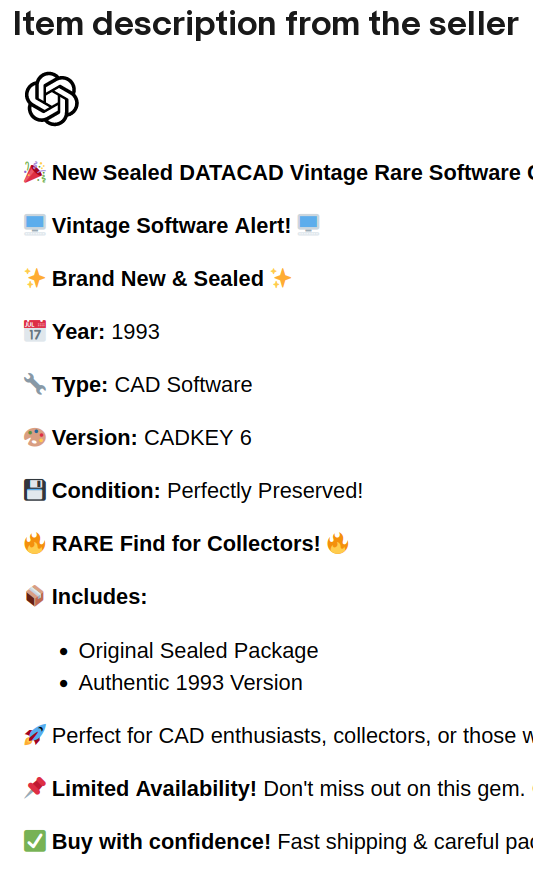Click the floppy disk emoji next to Condition
Screen dimensions: 533x881
point(35,490)
